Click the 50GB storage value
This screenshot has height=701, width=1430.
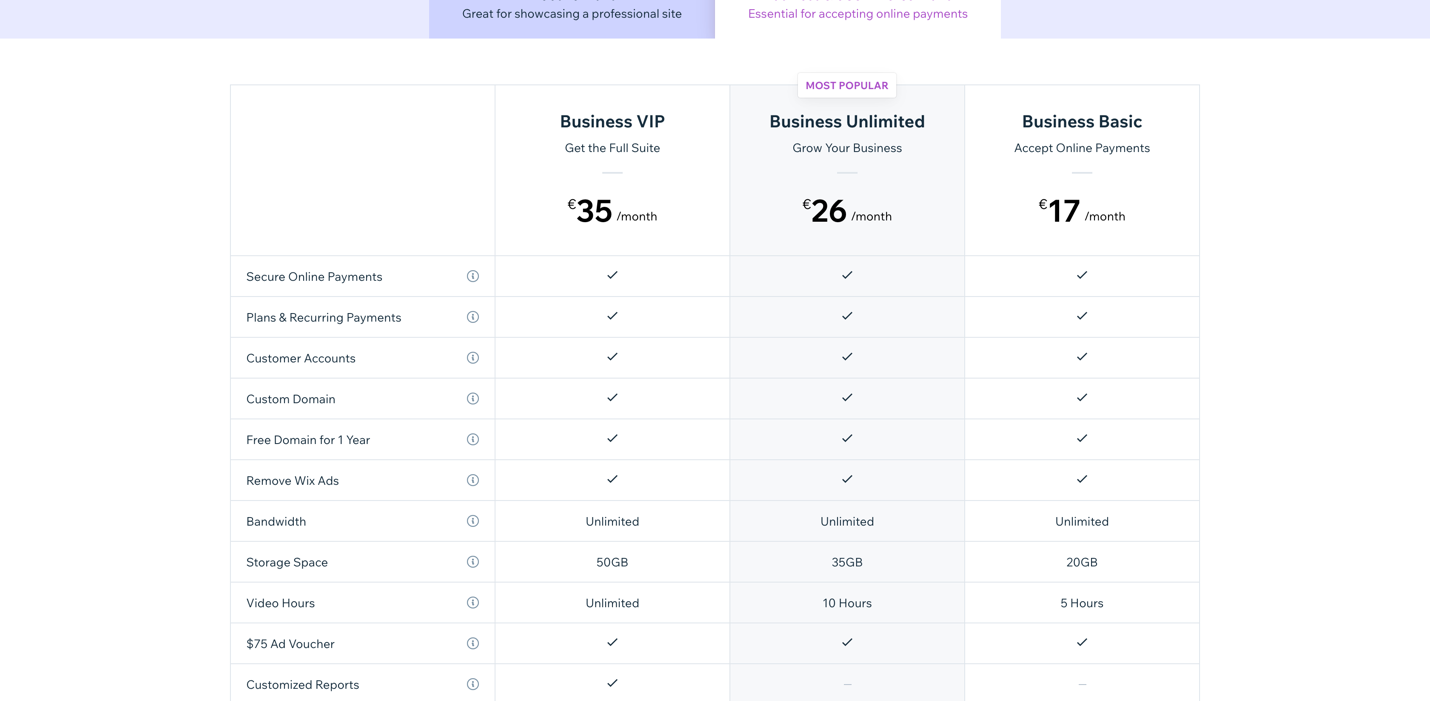tap(612, 562)
